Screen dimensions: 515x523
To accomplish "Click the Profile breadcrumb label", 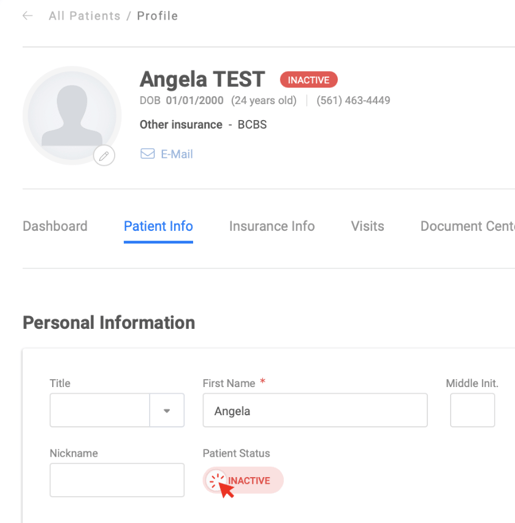I will [x=157, y=16].
